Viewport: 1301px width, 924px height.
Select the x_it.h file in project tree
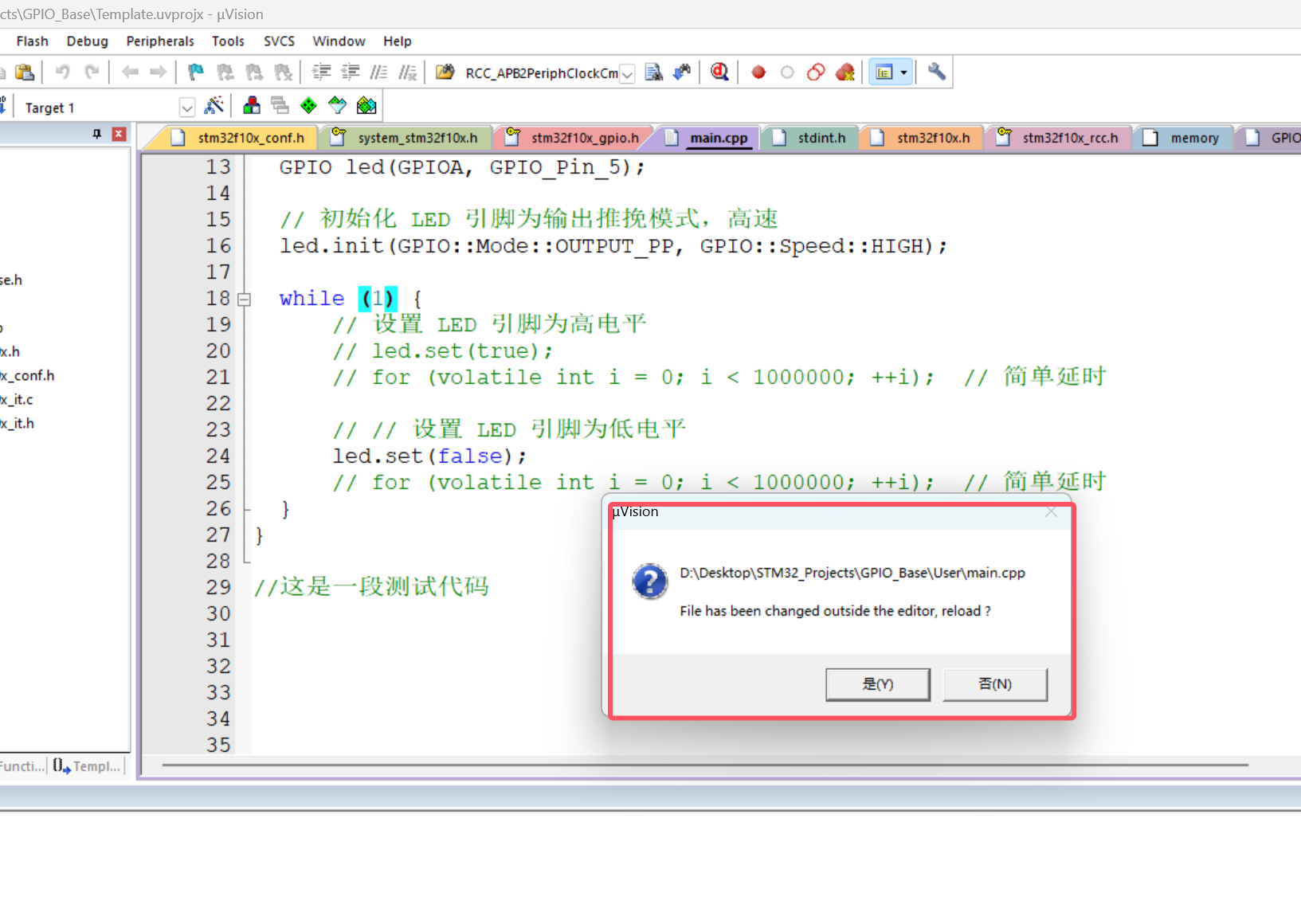[17, 424]
